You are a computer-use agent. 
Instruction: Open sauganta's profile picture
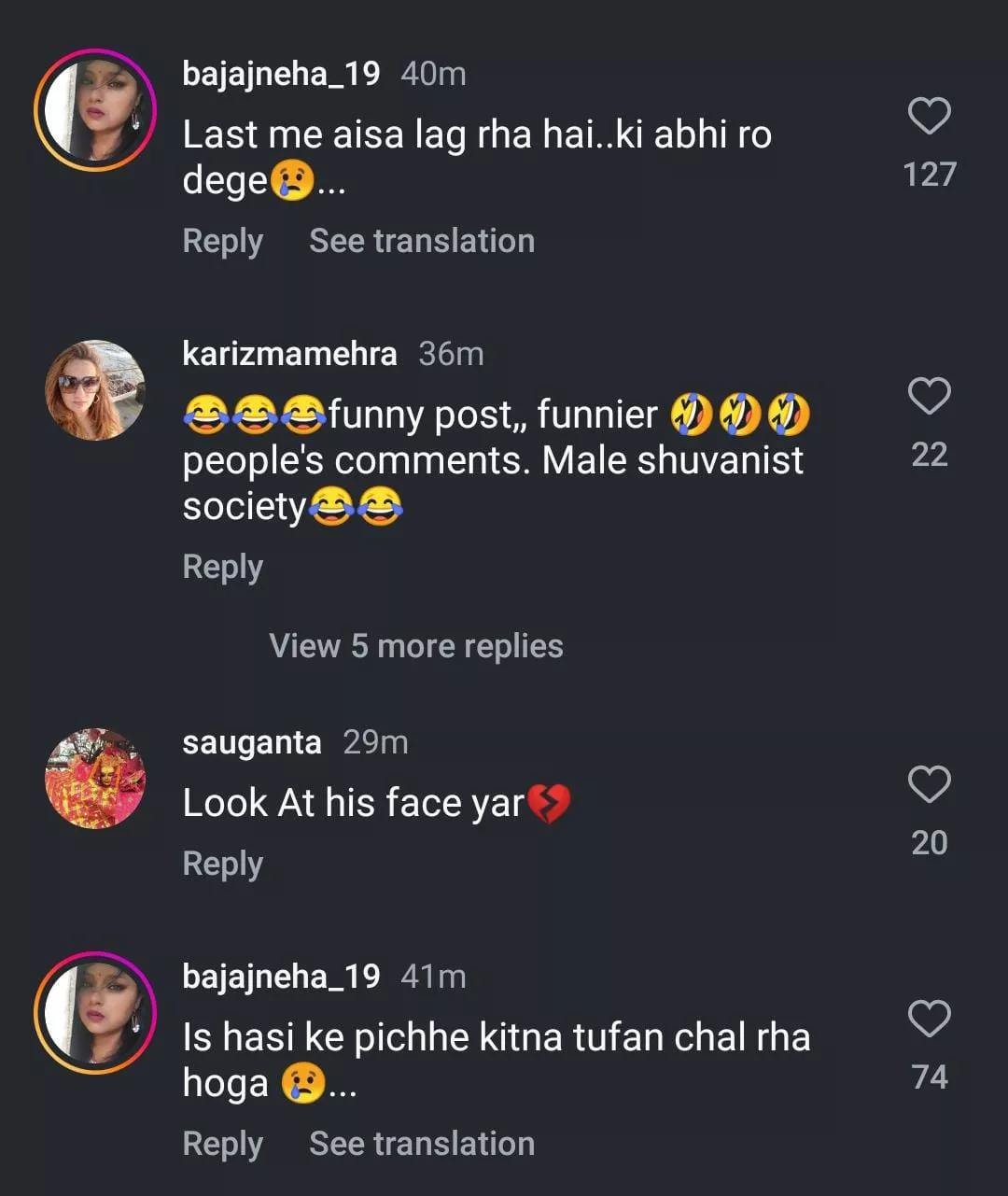95,779
